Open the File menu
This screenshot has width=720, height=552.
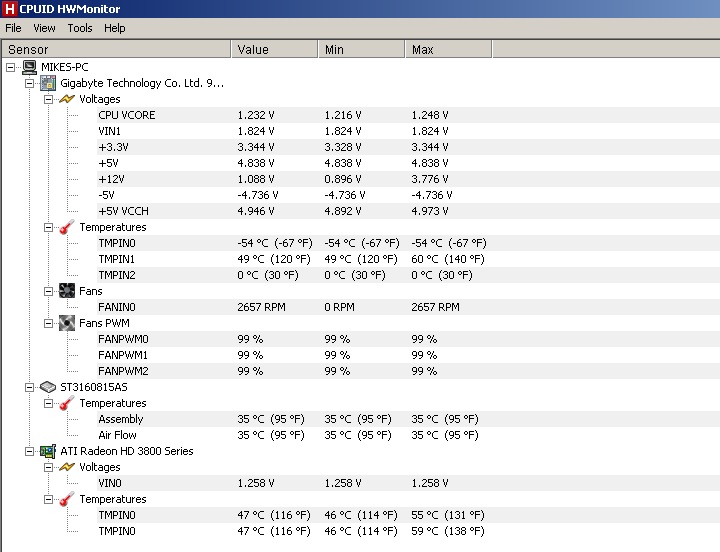13,28
